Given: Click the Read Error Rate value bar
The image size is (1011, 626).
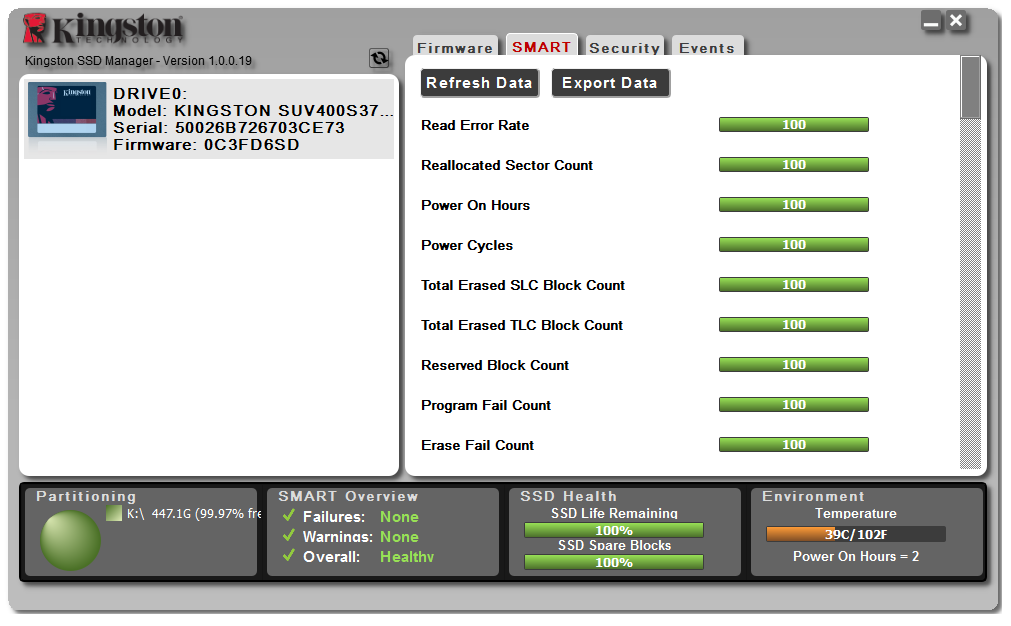Looking at the screenshot, I should [x=794, y=124].
